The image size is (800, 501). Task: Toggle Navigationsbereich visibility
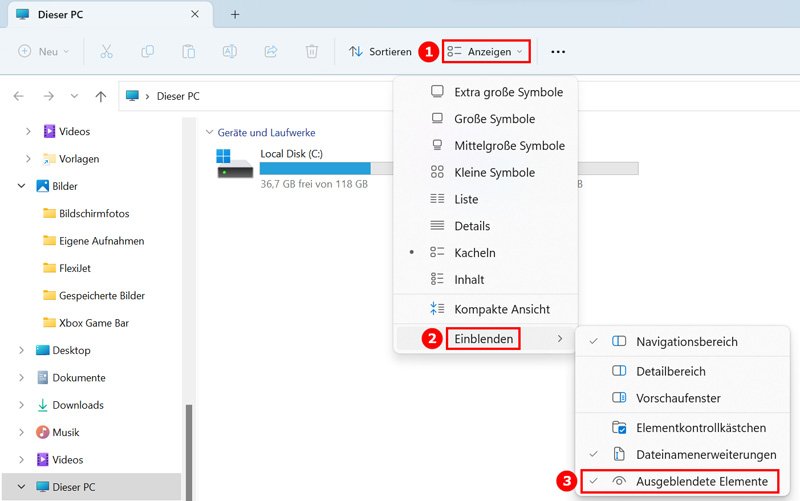683,342
